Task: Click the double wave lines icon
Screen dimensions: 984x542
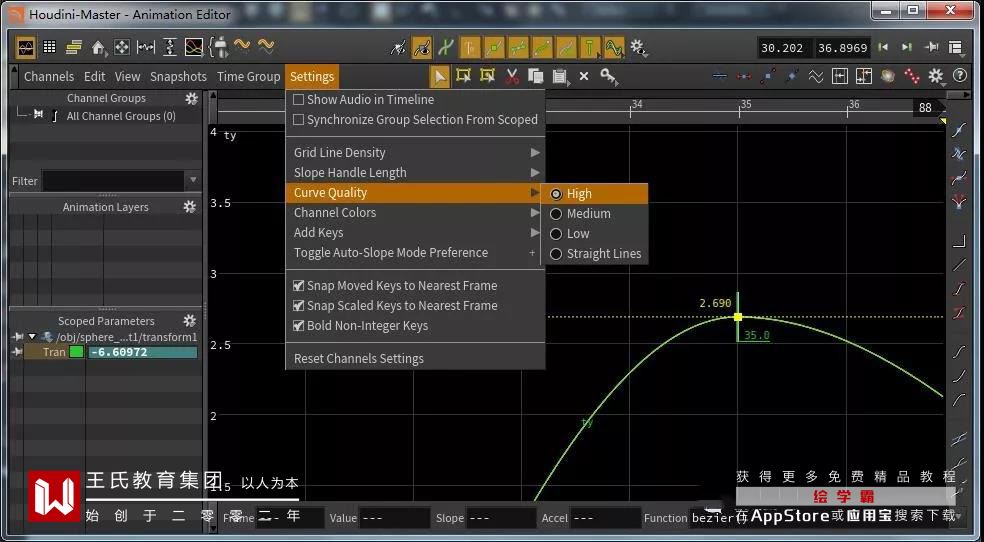Action: [815, 77]
